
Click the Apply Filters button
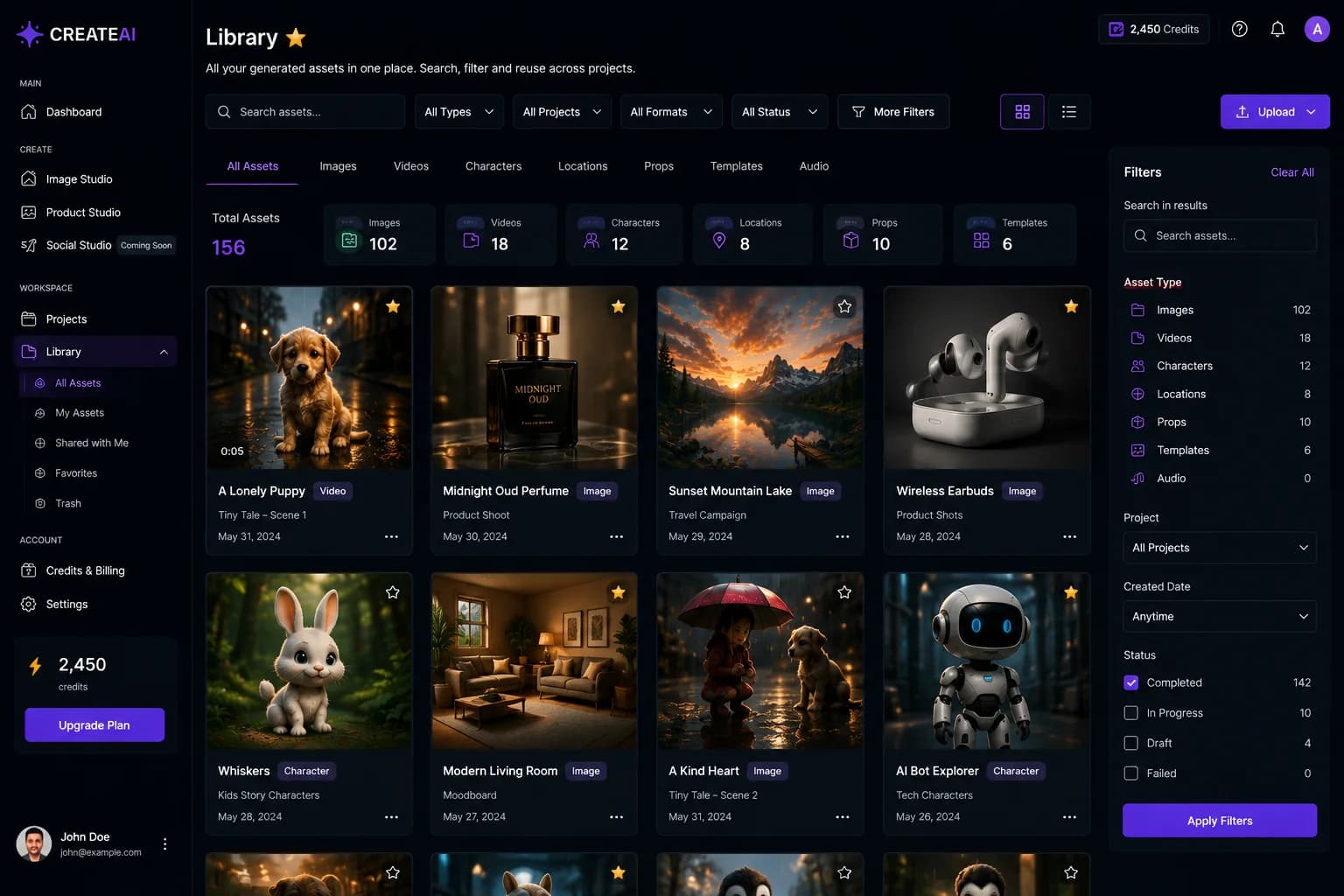tap(1220, 821)
